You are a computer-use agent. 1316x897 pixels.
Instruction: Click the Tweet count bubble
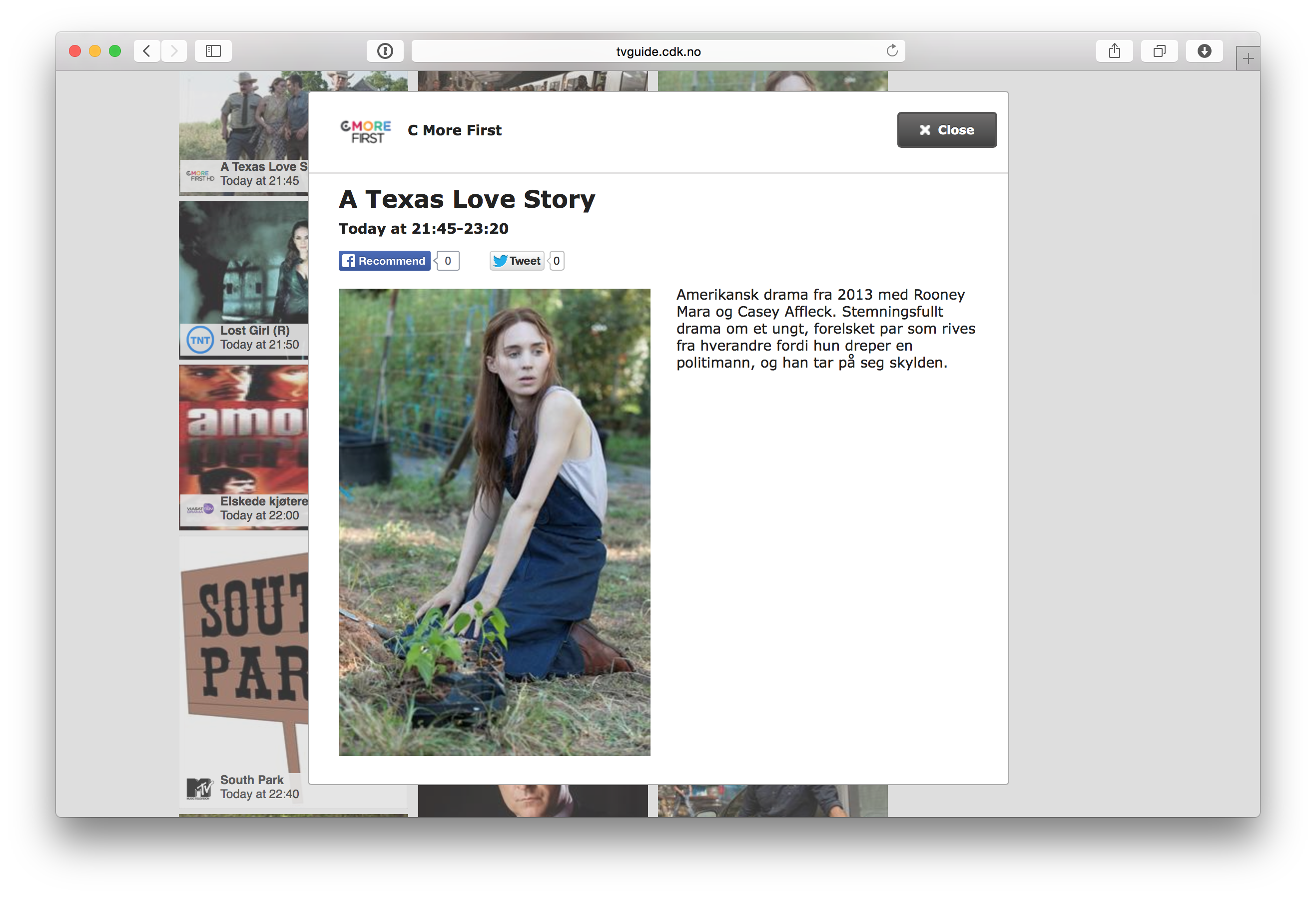click(x=556, y=261)
